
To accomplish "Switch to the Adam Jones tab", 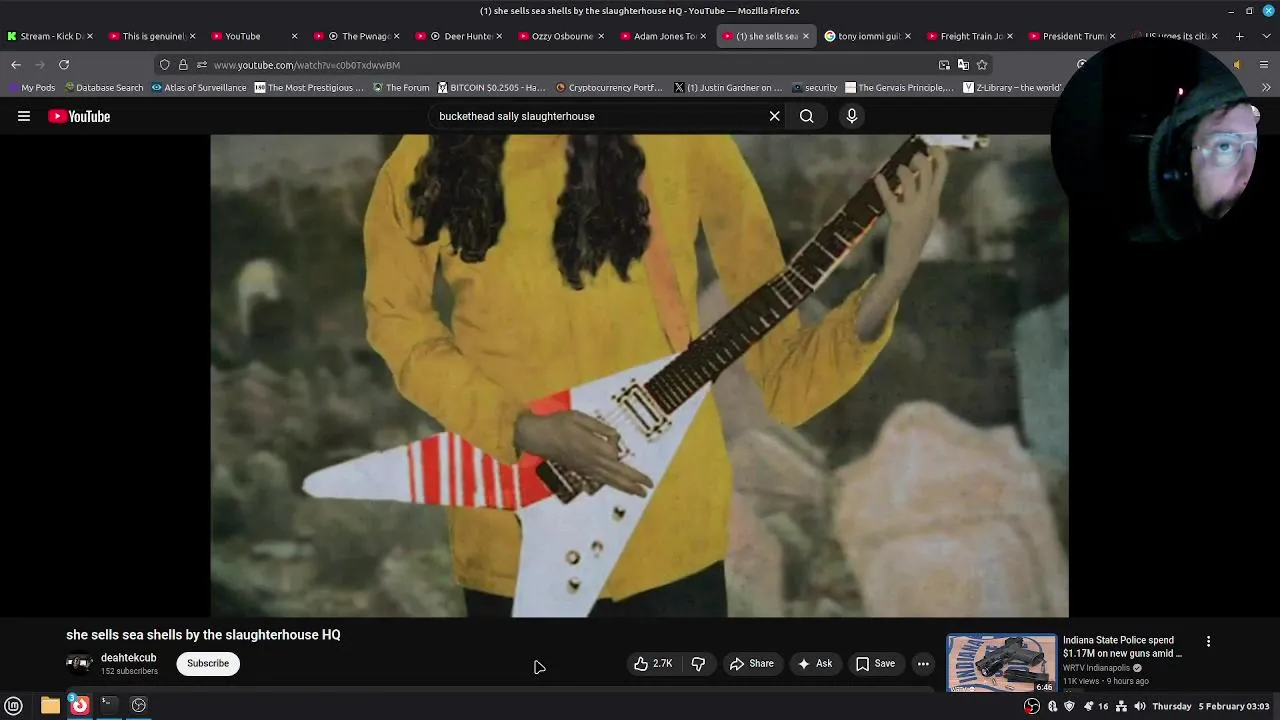I will coord(663,36).
